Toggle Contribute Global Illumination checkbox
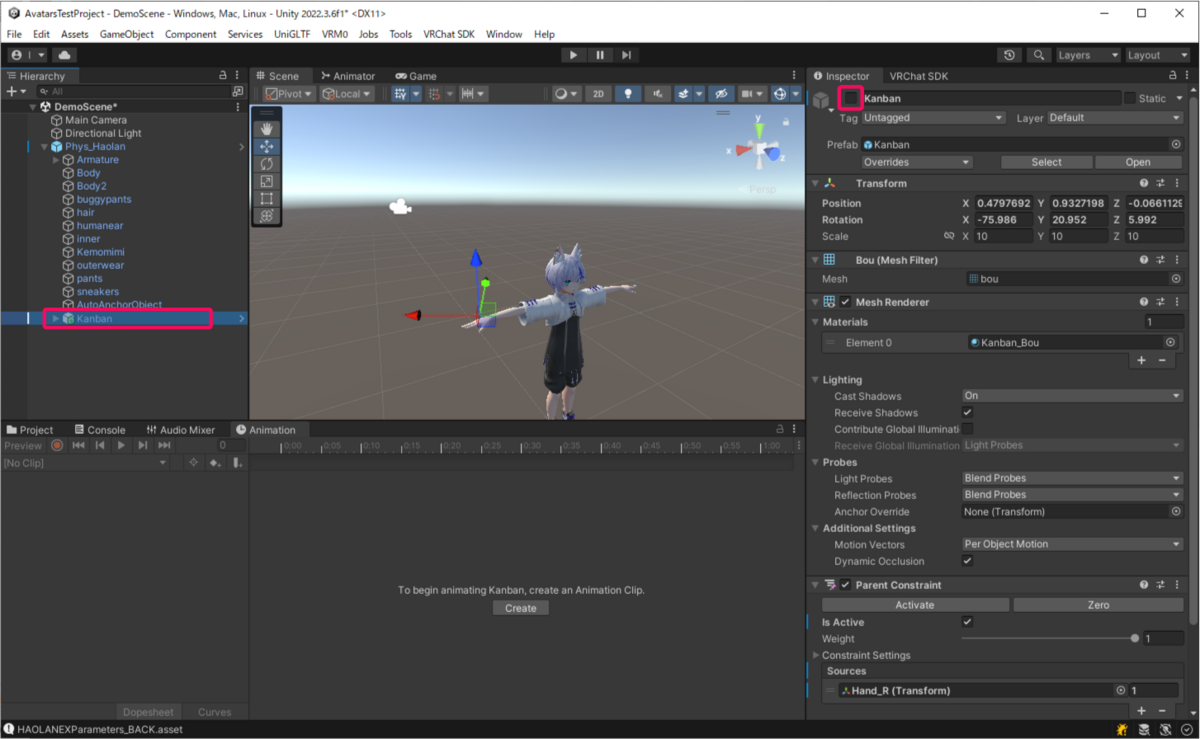Viewport: 1200px width, 739px height. click(x=967, y=429)
